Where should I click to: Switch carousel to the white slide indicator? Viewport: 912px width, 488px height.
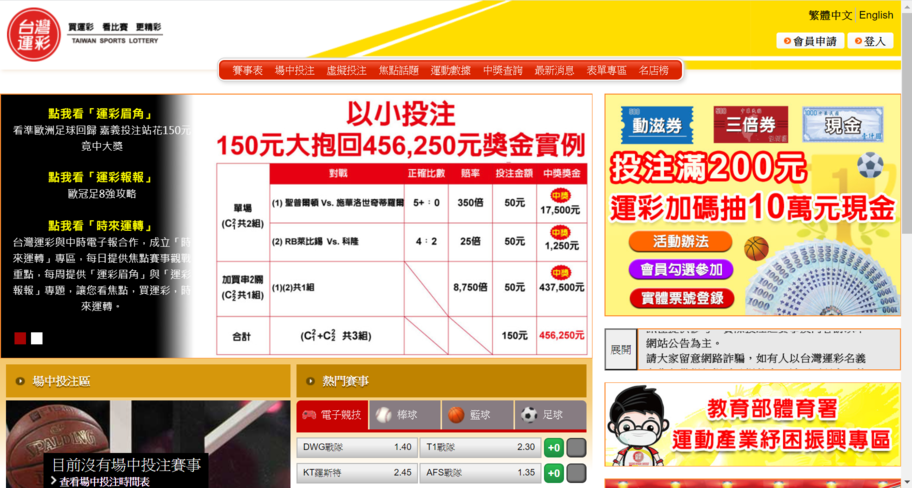coord(37,338)
